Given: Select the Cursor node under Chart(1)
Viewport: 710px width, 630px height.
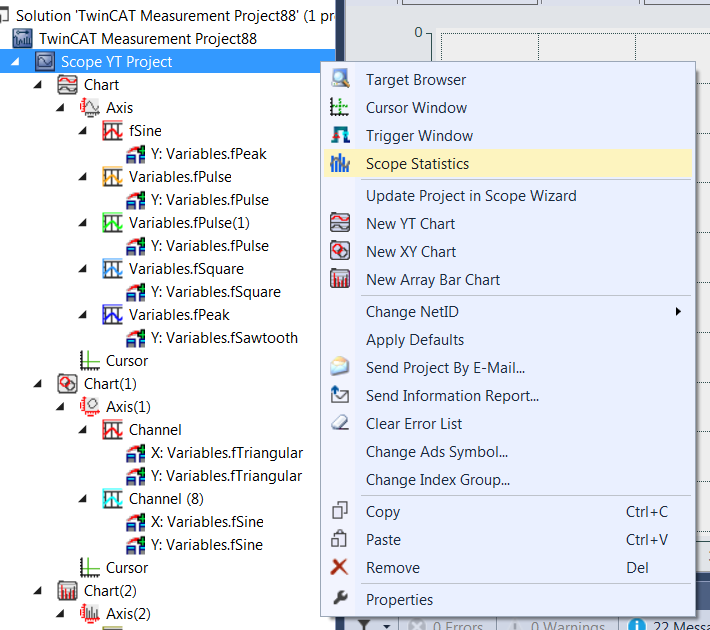Looking at the screenshot, I should pos(127,568).
